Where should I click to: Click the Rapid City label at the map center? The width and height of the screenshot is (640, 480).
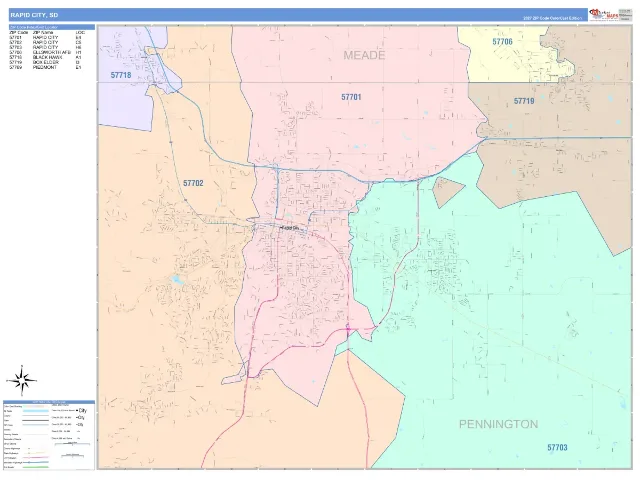click(x=290, y=228)
